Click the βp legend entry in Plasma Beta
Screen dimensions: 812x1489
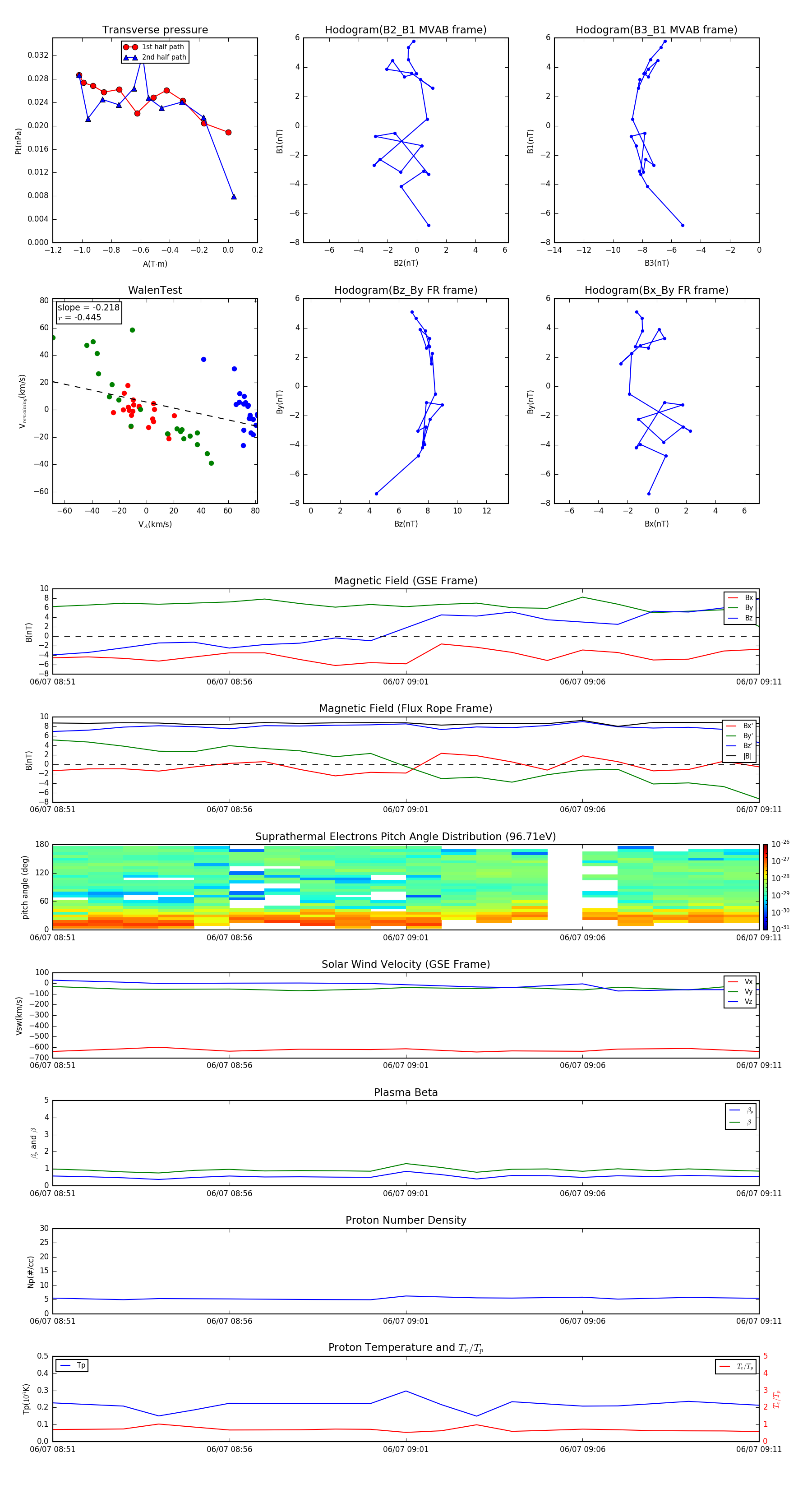coord(741,1110)
